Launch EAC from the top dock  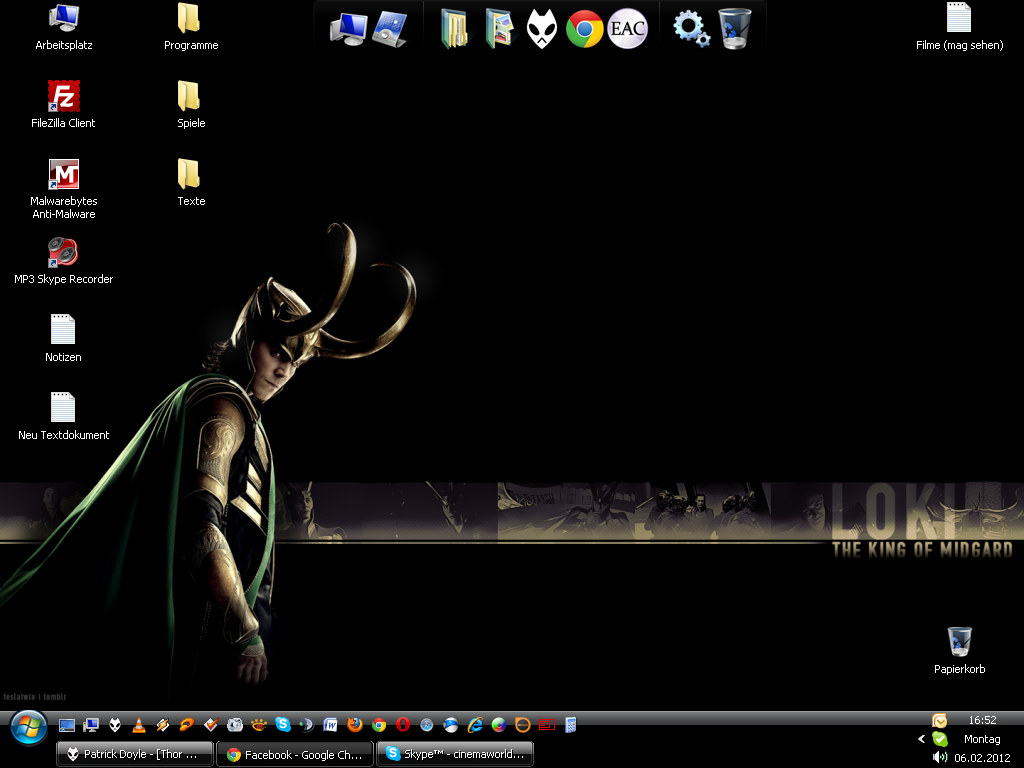click(x=628, y=29)
